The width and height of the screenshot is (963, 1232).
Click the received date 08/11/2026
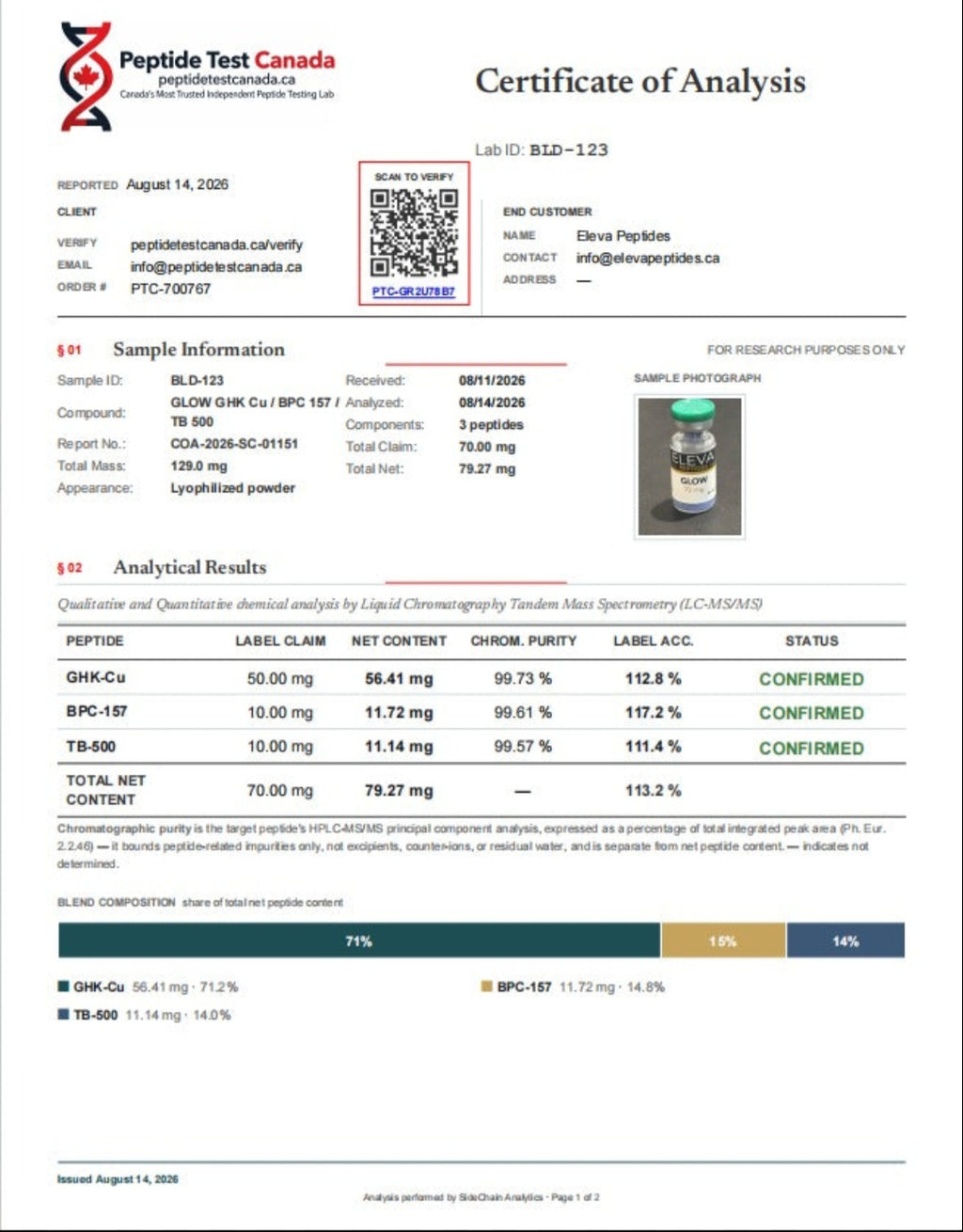pyautogui.click(x=492, y=381)
